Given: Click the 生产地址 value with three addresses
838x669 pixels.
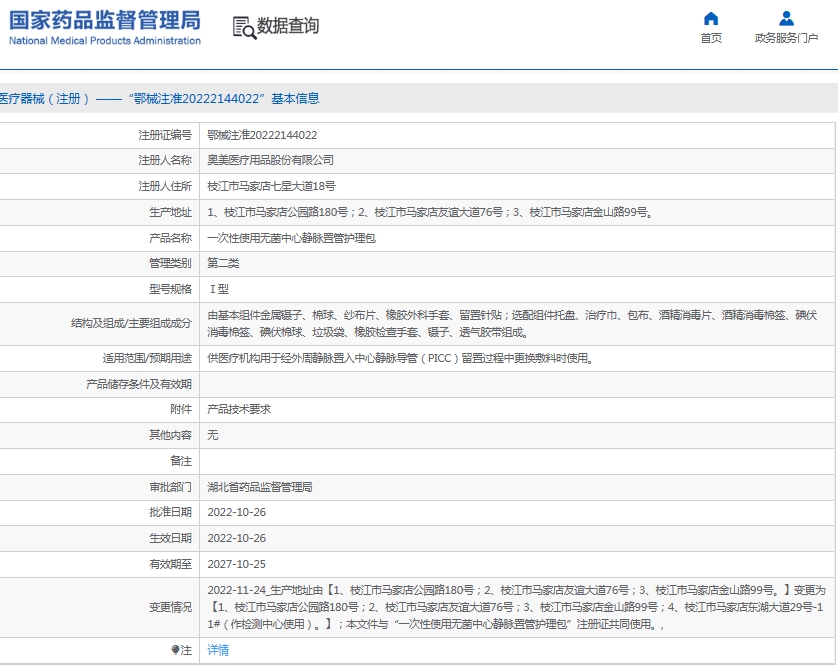Looking at the screenshot, I should pos(430,212).
